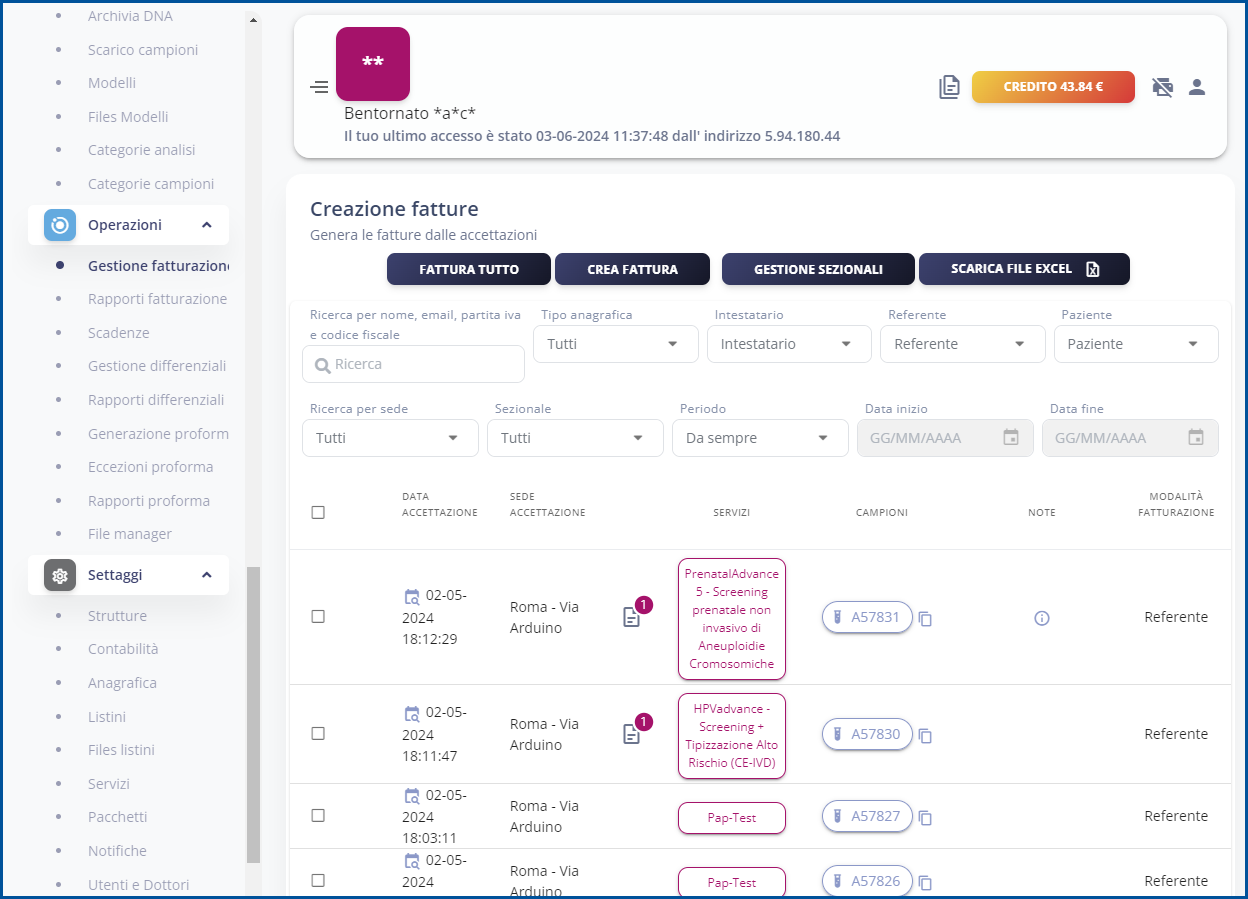Viewport: 1248px width, 899px height.
Task: Click the Ricerca search input field
Action: pyautogui.click(x=414, y=364)
